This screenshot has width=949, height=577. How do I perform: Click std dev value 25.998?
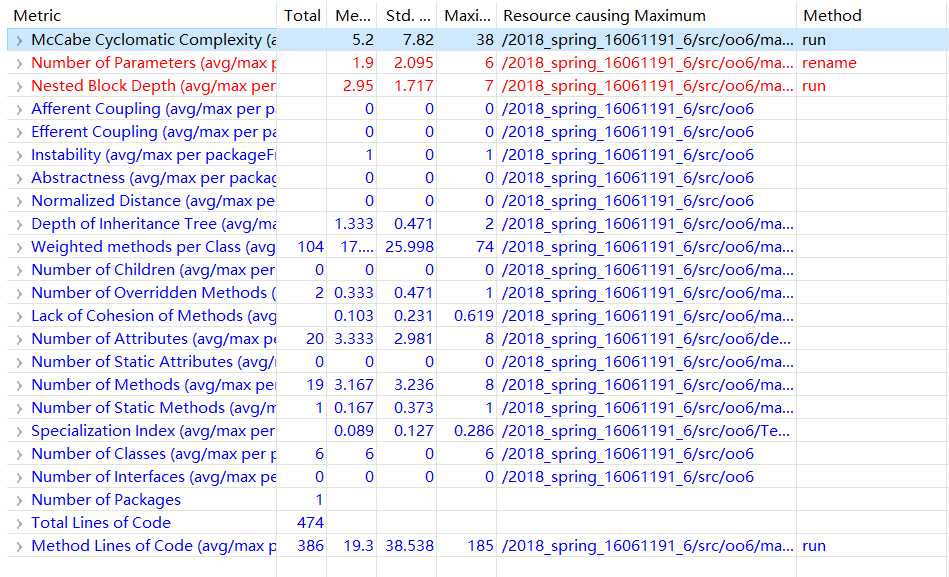[x=409, y=247]
